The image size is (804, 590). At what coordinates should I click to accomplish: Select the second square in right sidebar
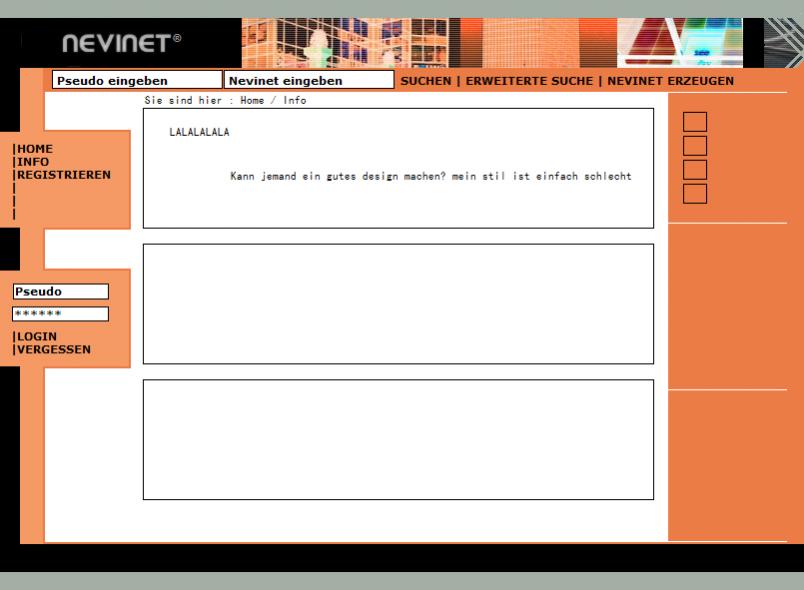click(x=694, y=146)
